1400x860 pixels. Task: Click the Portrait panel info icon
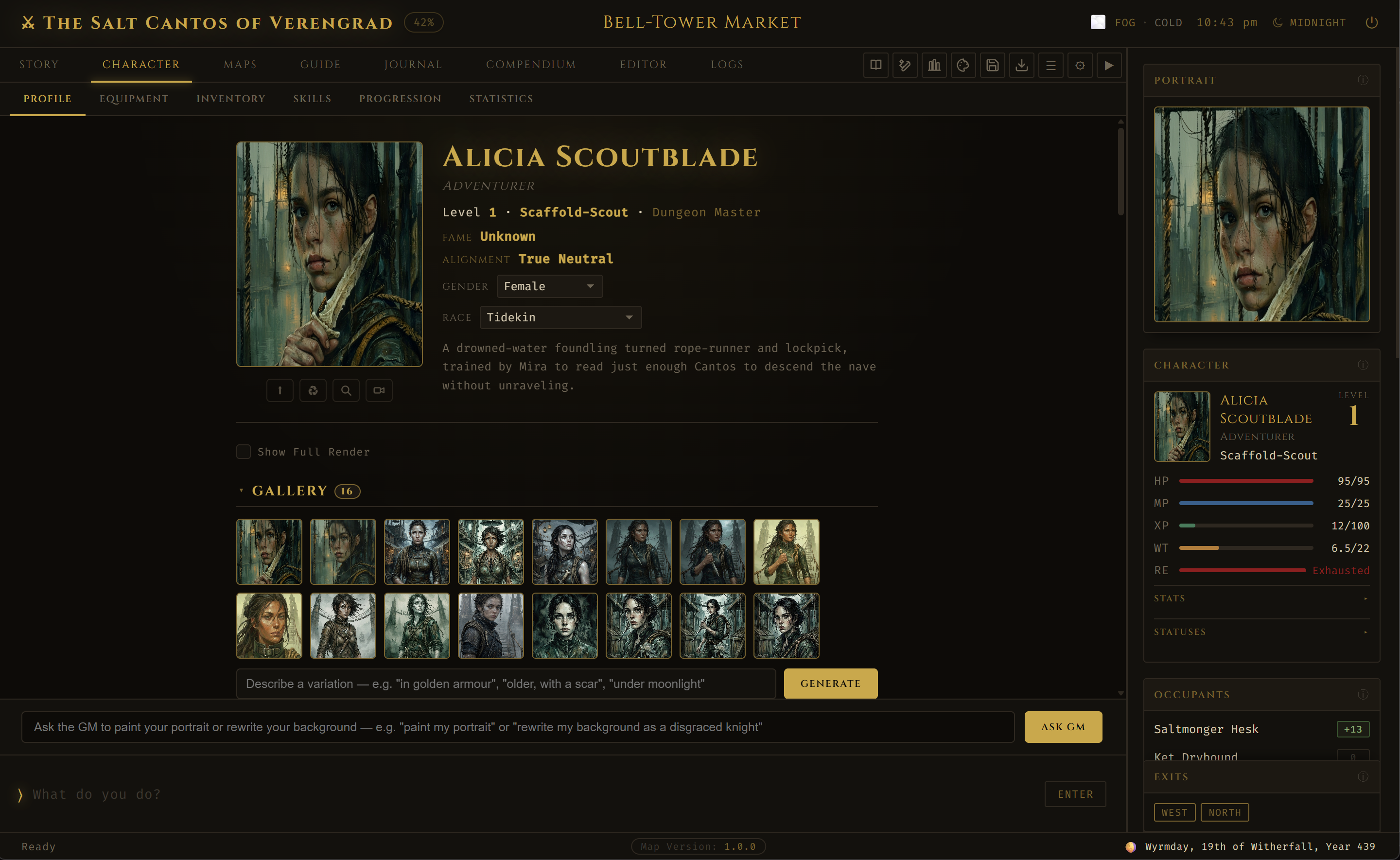(x=1363, y=80)
